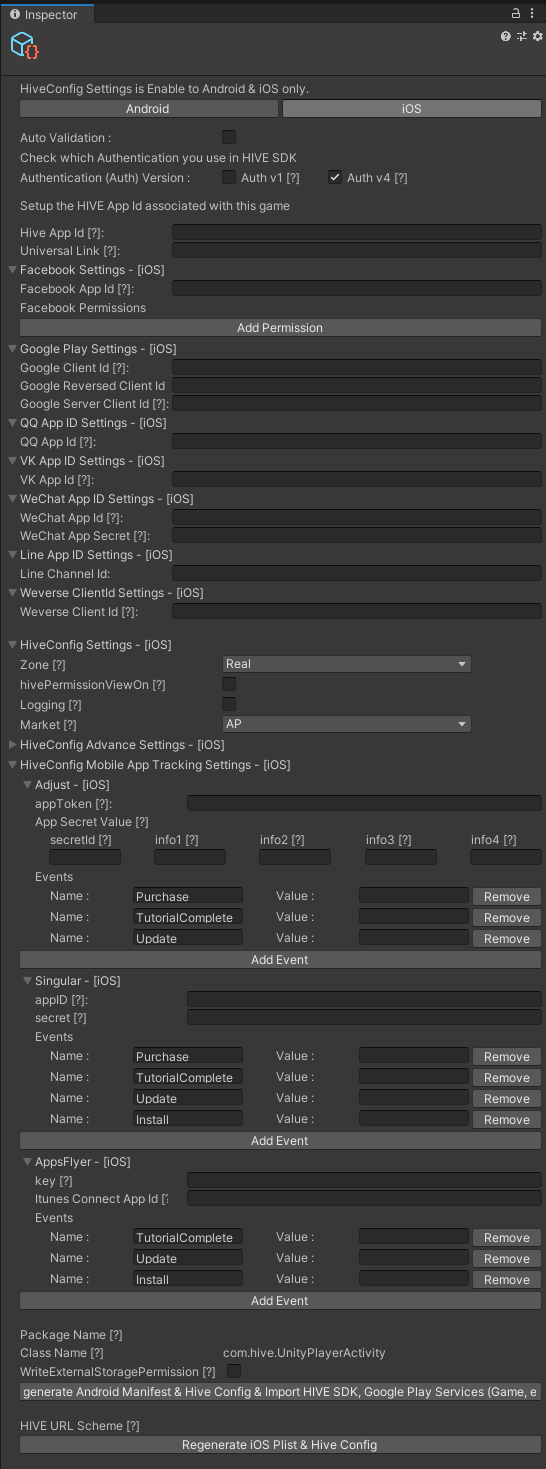
Task: Toggle the WriteExternalStoragePermission checkbox
Action: coord(234,1371)
